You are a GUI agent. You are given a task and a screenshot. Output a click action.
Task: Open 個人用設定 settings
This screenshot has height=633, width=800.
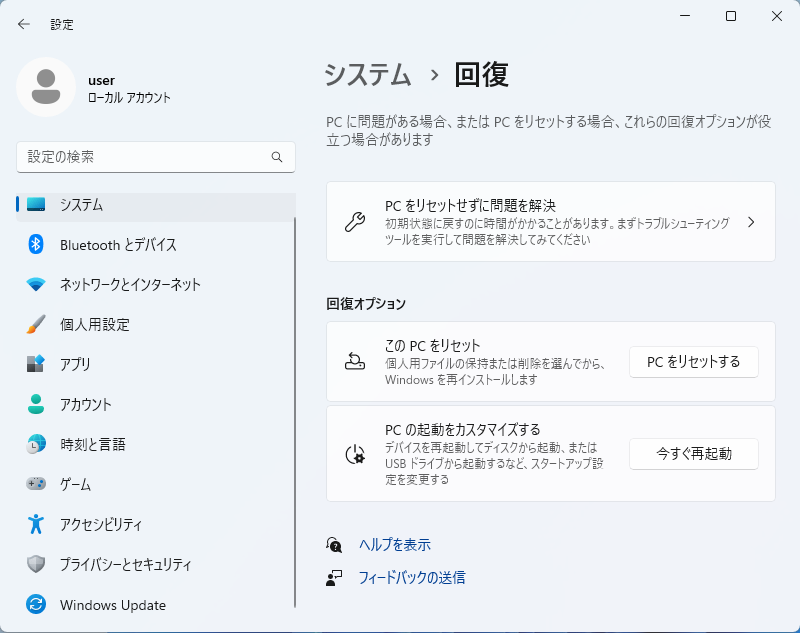point(156,324)
